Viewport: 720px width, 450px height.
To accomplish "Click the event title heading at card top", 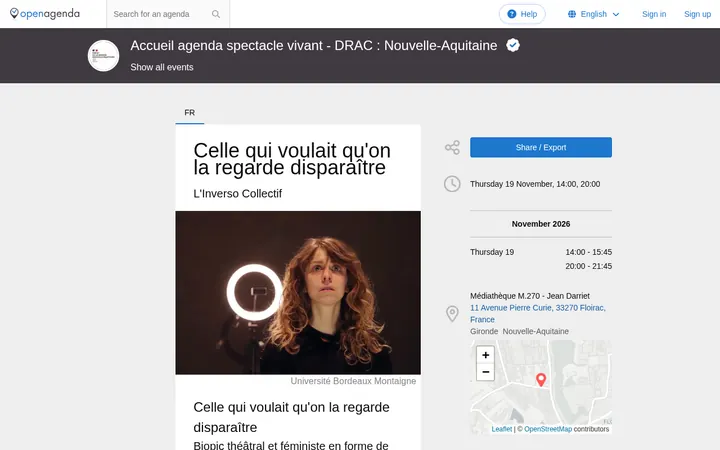I will 292,159.
